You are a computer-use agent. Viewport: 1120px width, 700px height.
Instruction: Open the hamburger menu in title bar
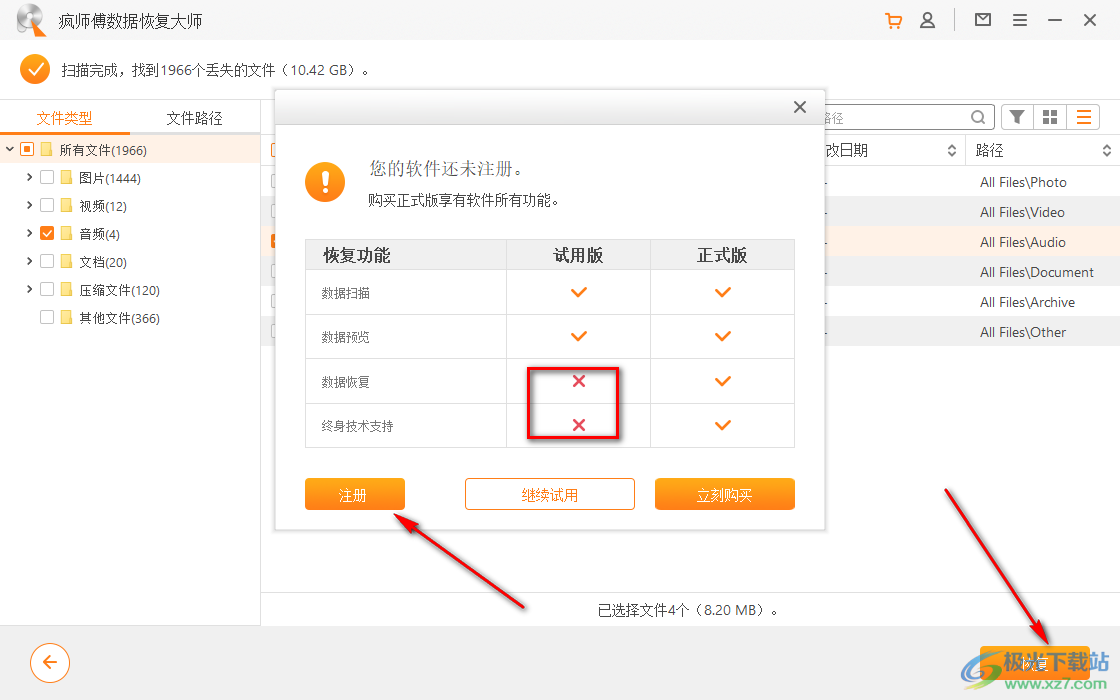(x=1020, y=21)
